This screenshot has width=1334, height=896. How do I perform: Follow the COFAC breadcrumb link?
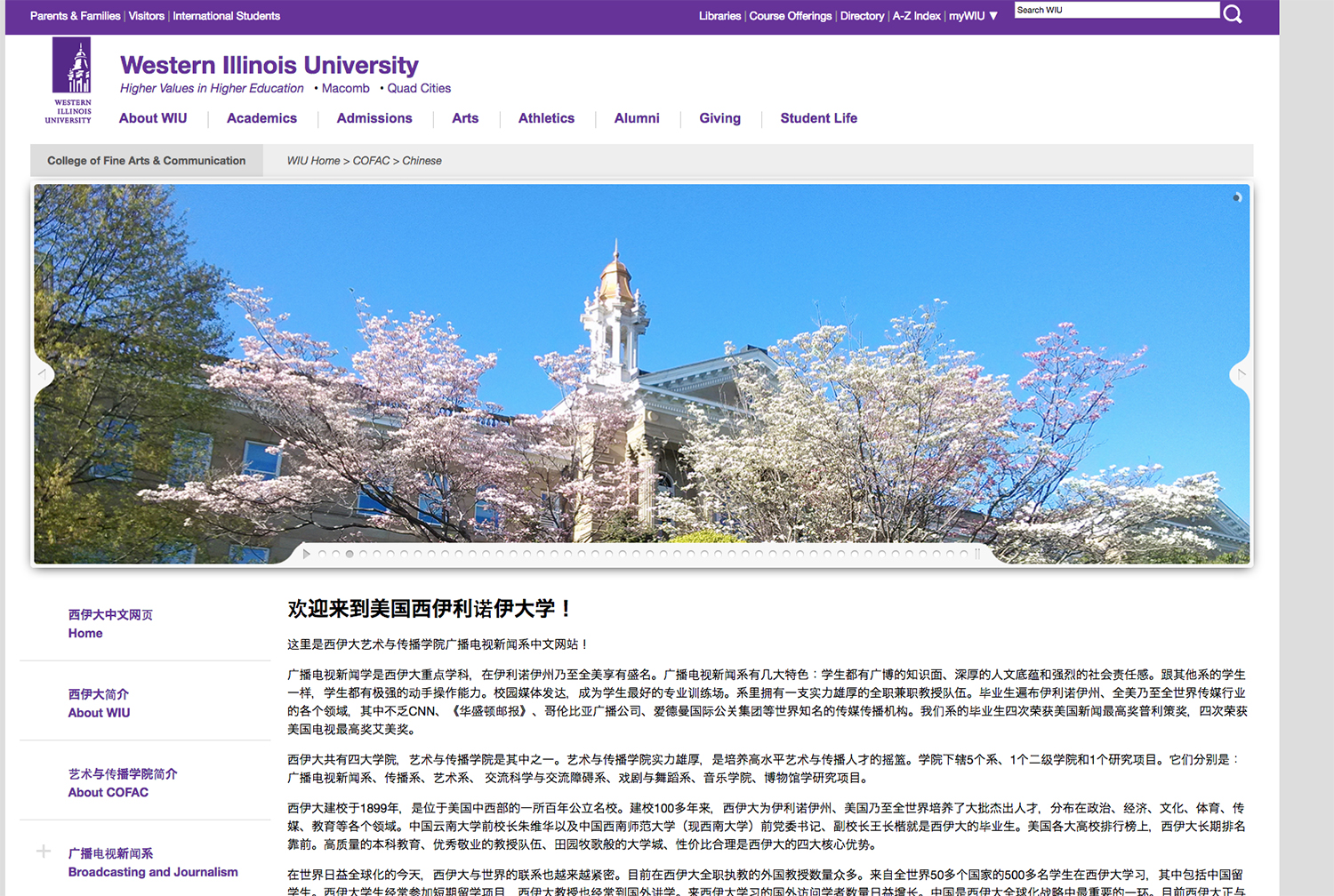tap(371, 161)
